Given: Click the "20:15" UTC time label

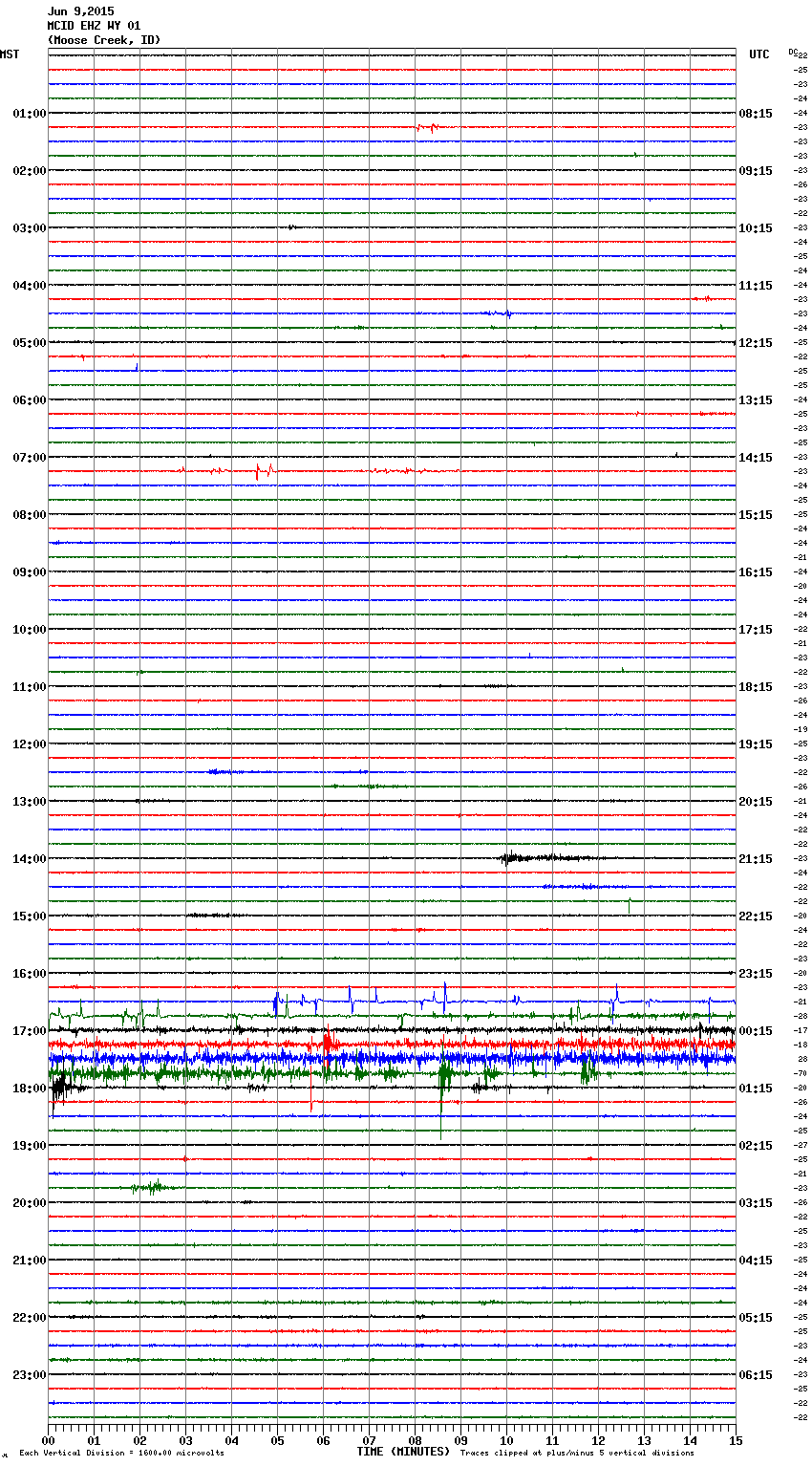Looking at the screenshot, I should coord(756,802).
